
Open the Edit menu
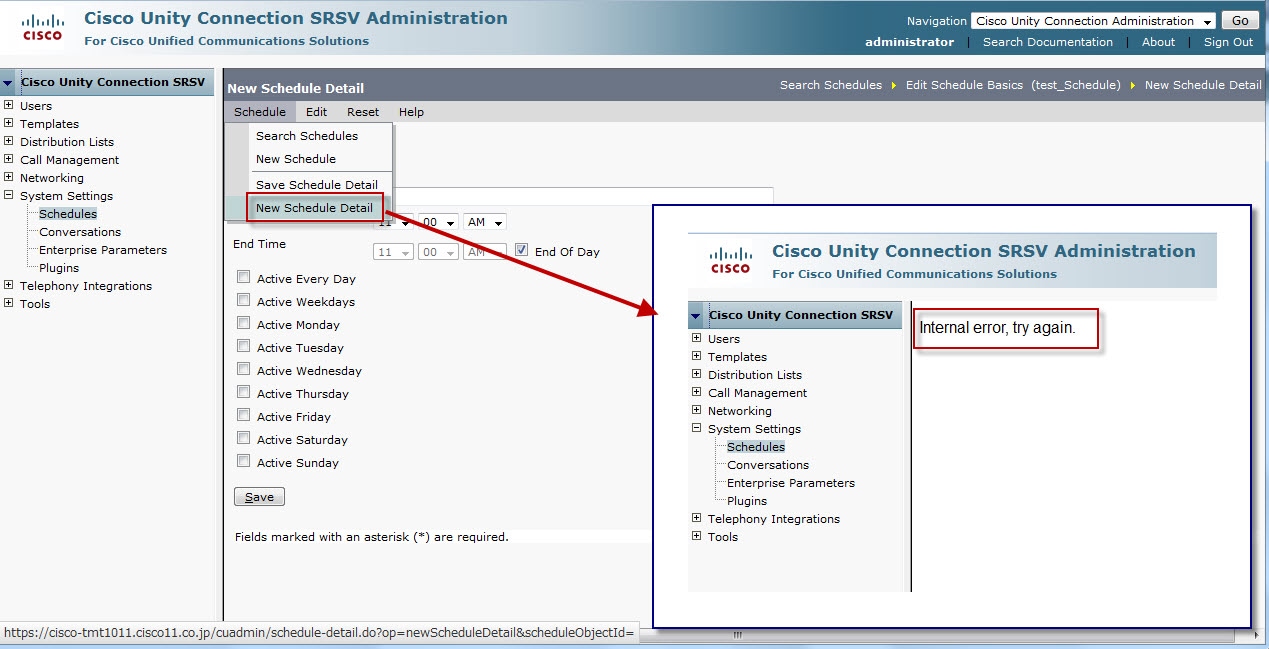(x=316, y=112)
